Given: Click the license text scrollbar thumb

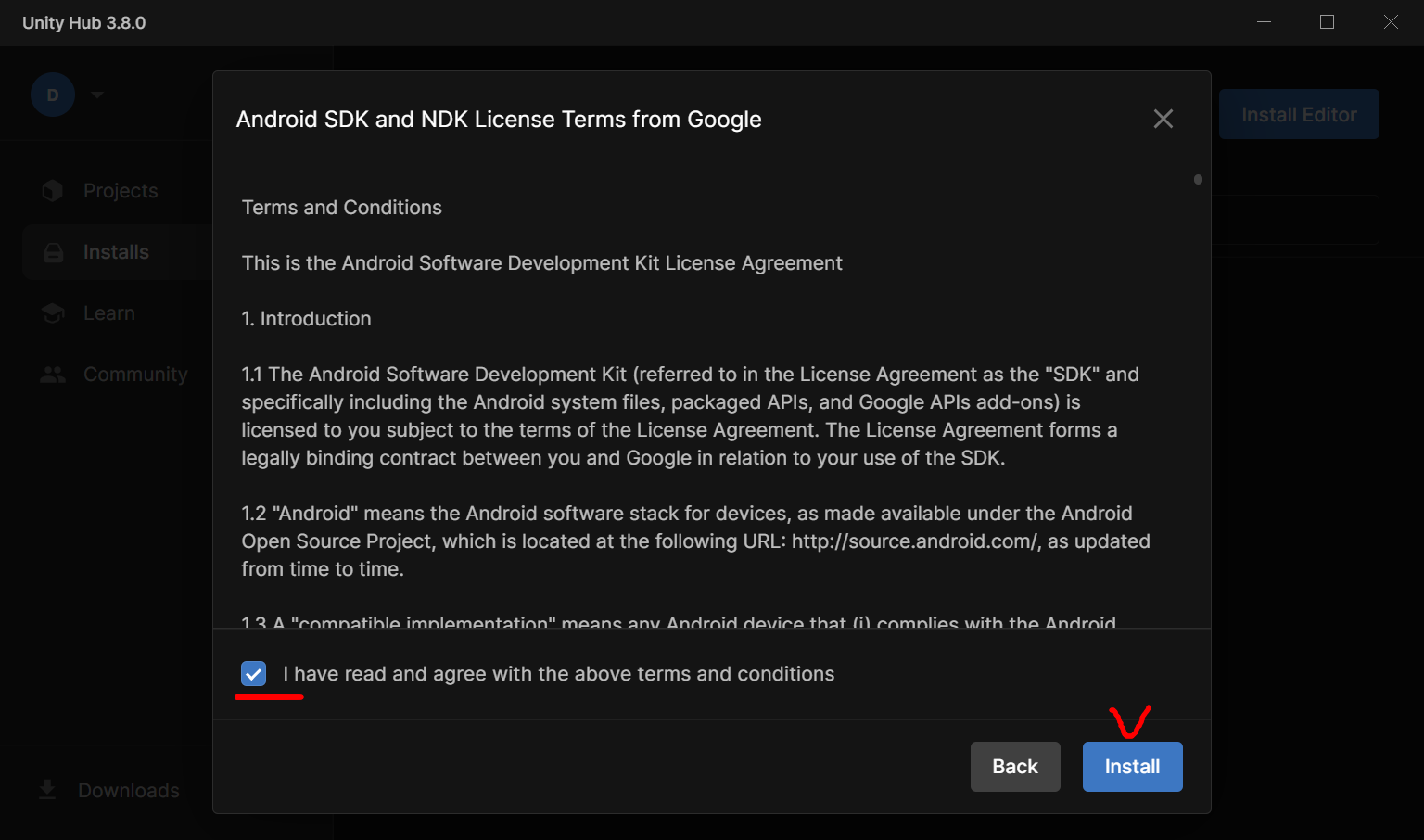Looking at the screenshot, I should (1198, 179).
